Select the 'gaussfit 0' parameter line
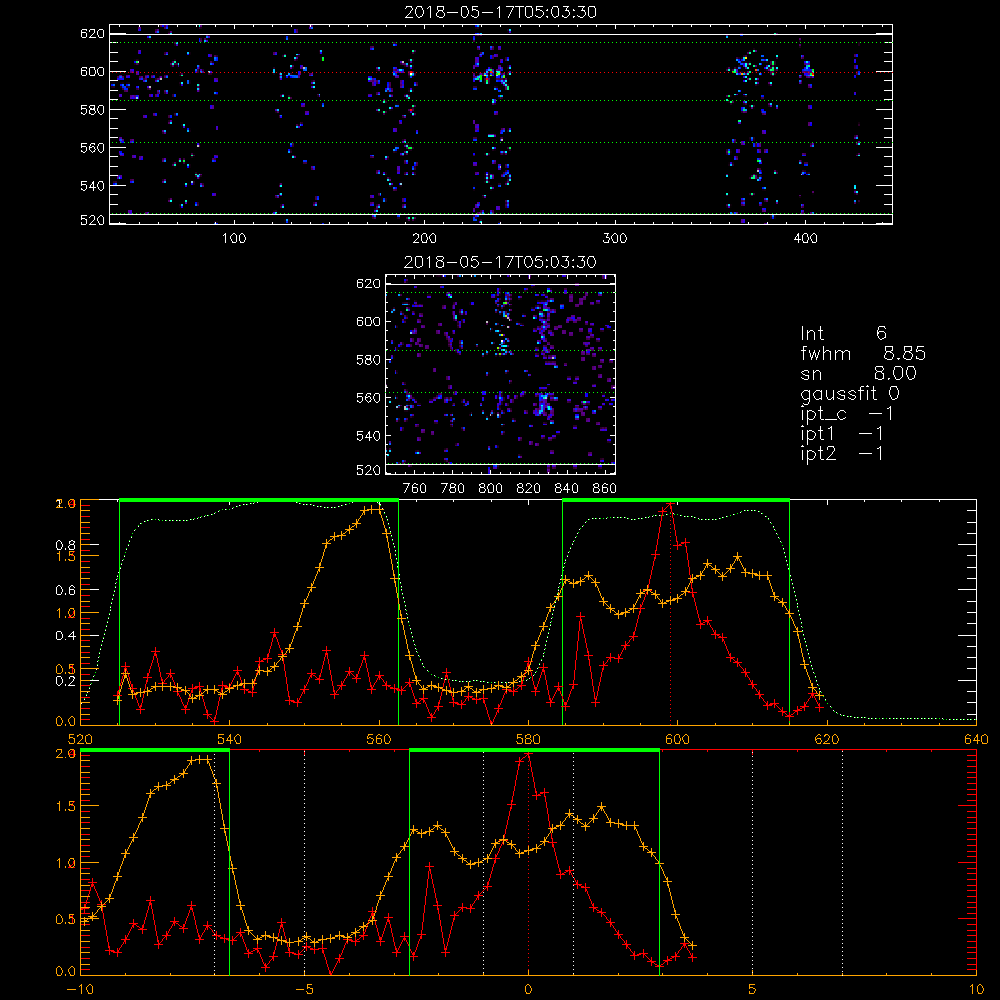 pyautogui.click(x=850, y=393)
